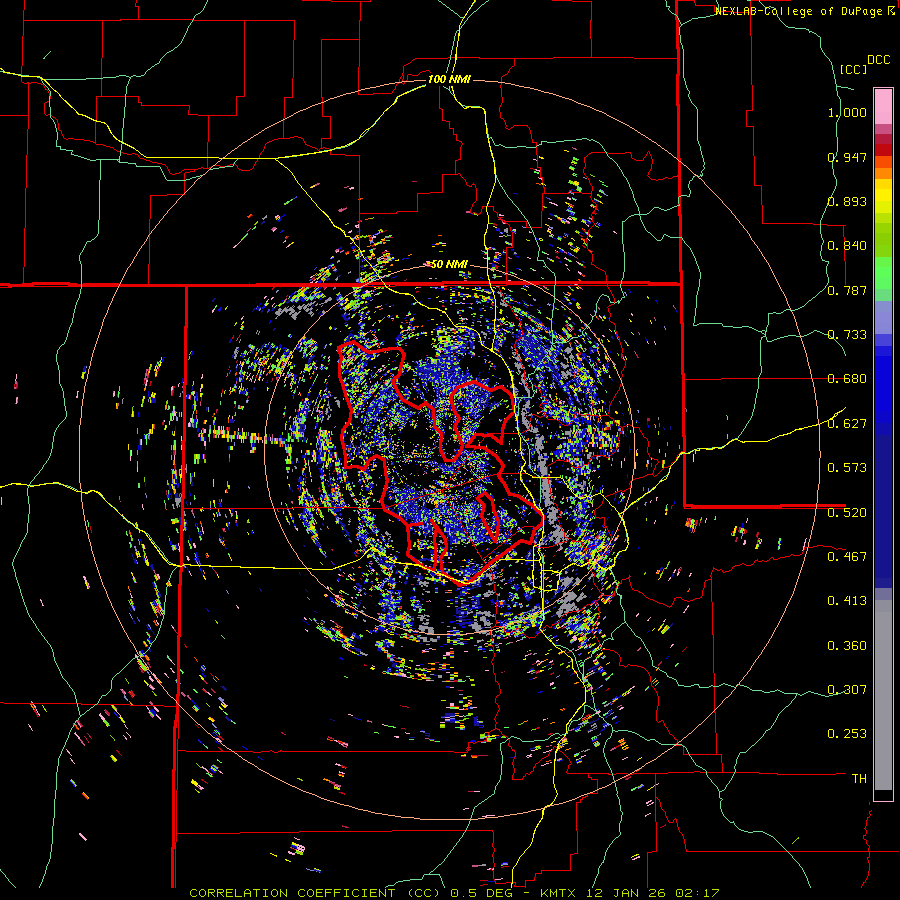Select the 0.733 scale value

pyautogui.click(x=847, y=335)
